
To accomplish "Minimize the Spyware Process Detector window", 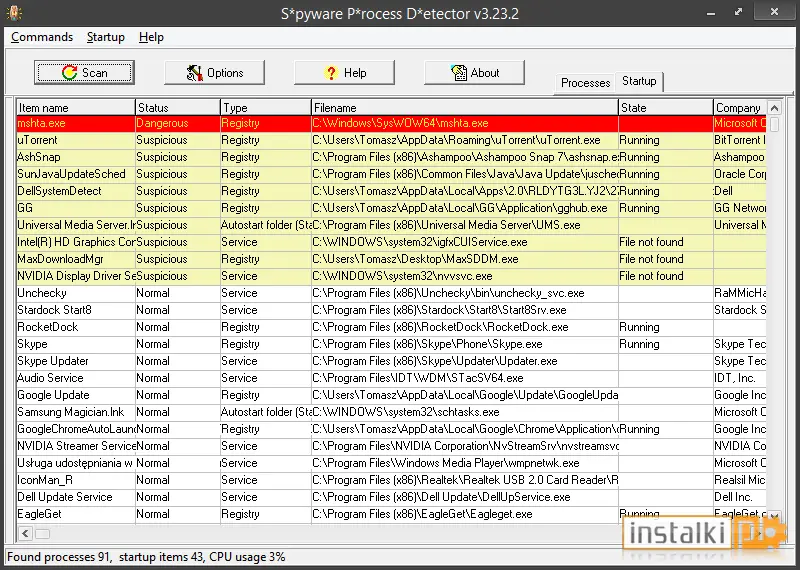I will tap(711, 13).
